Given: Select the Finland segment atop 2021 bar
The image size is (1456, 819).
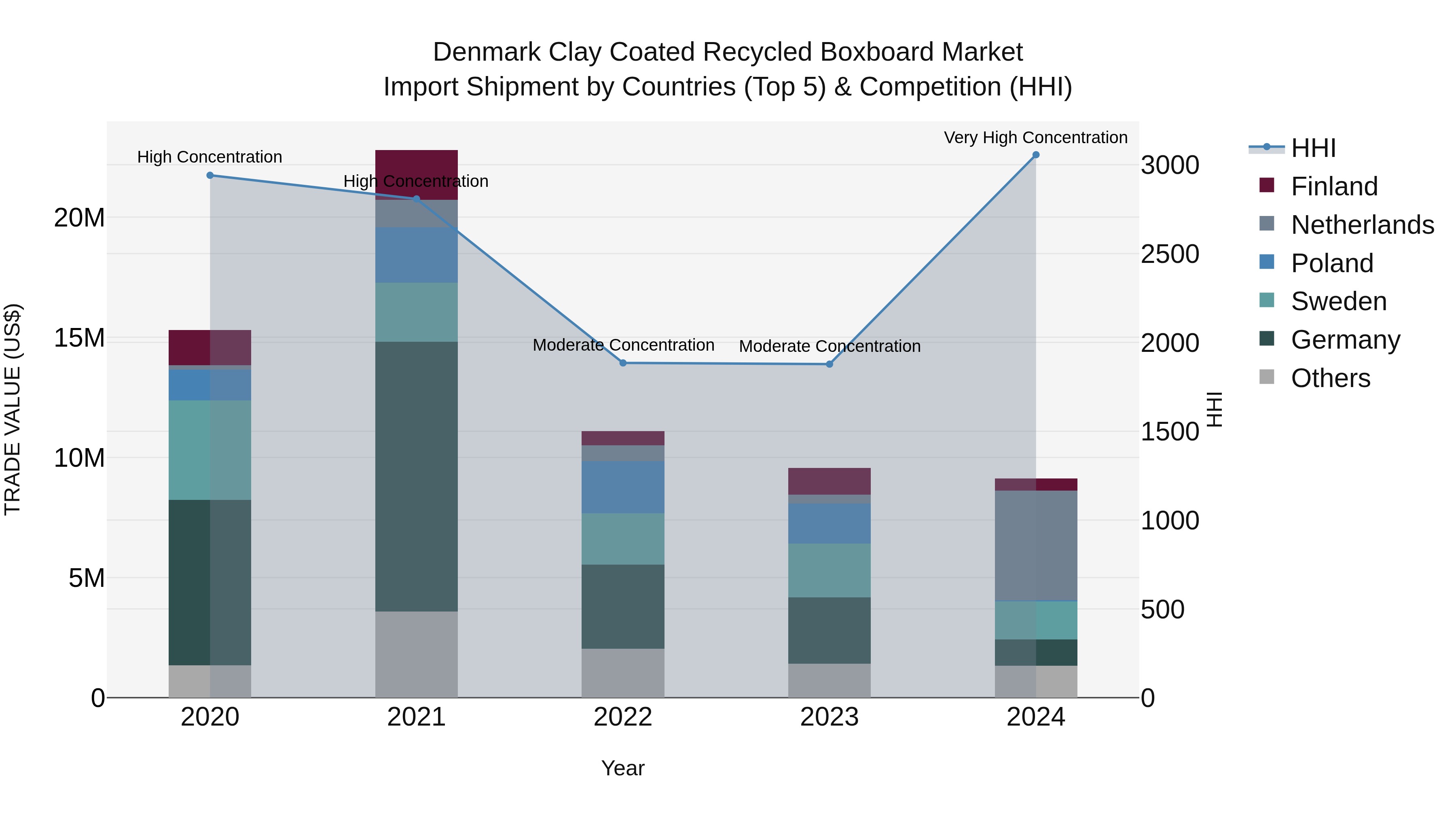Looking at the screenshot, I should pos(417,175).
